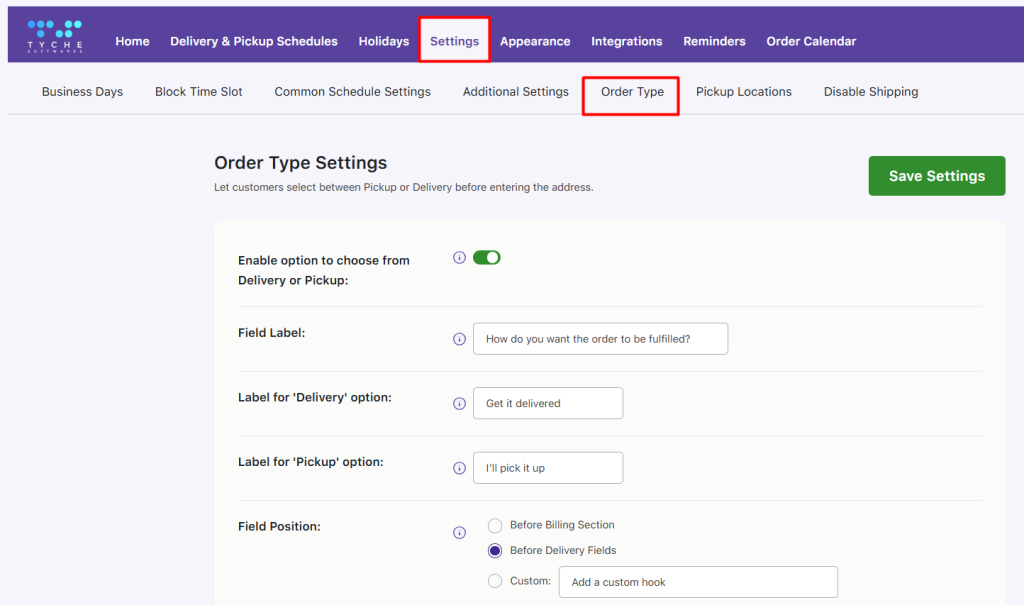Open the Order Calendar page
The image size is (1024, 605).
[811, 41]
